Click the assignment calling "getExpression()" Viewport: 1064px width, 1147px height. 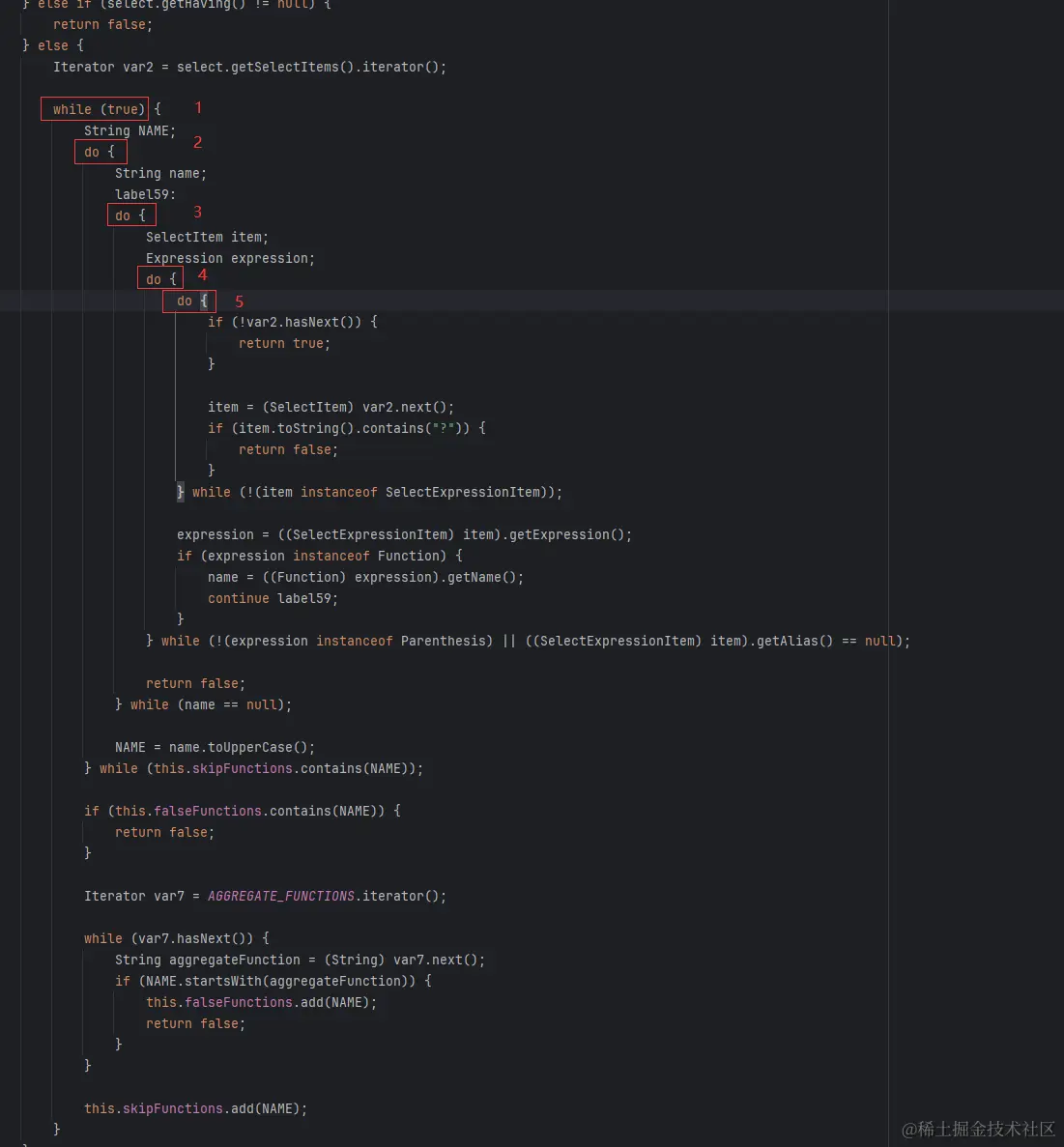tap(404, 534)
